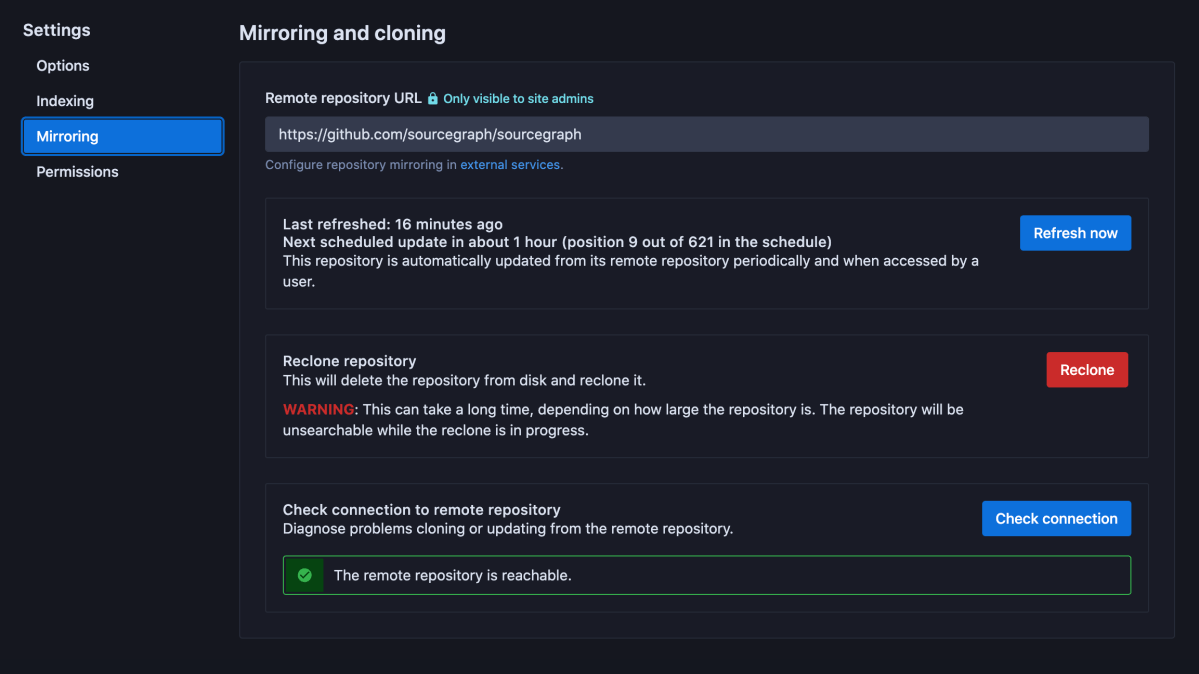Click the 'Check connection to remote repository' heading
Image resolution: width=1199 pixels, height=674 pixels.
pyautogui.click(x=421, y=509)
